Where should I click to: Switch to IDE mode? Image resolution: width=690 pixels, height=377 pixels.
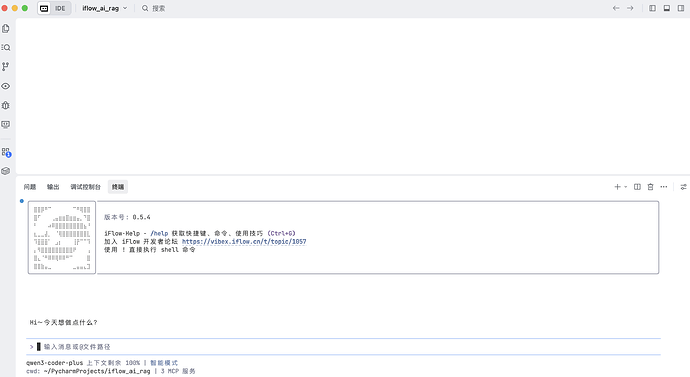point(60,8)
